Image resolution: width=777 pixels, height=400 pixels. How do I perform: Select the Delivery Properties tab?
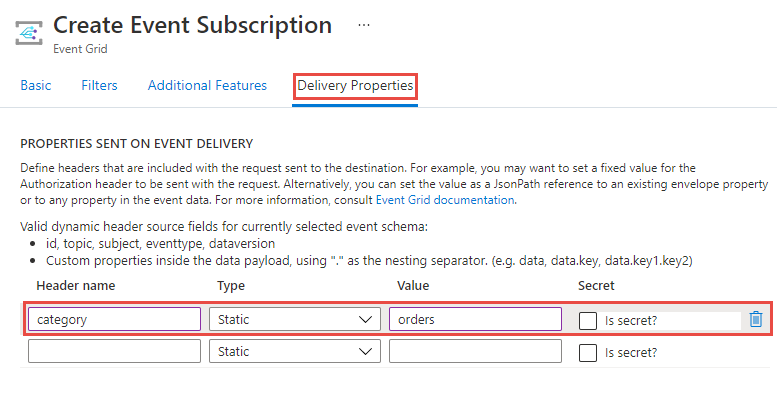coord(355,86)
